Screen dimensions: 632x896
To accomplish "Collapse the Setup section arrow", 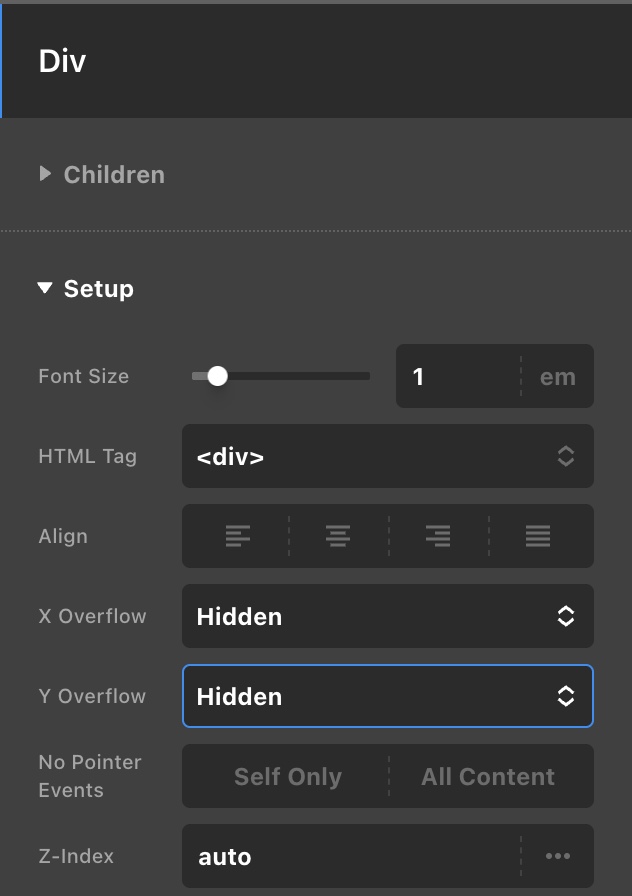I will coord(45,289).
